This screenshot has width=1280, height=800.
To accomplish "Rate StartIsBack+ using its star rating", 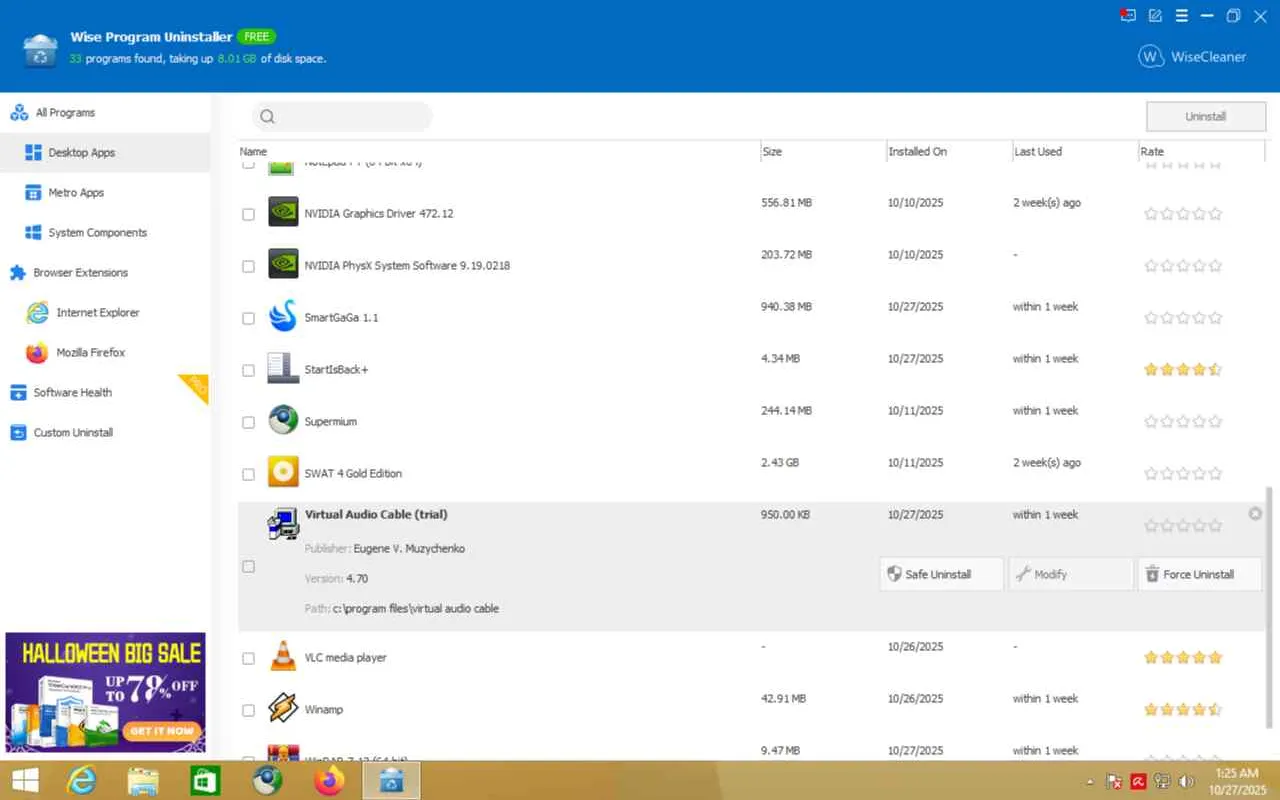I will point(1183,370).
